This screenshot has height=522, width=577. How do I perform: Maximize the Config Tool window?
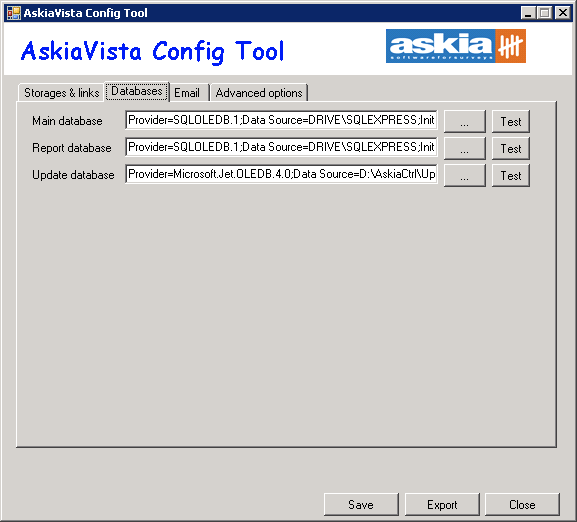tap(545, 13)
